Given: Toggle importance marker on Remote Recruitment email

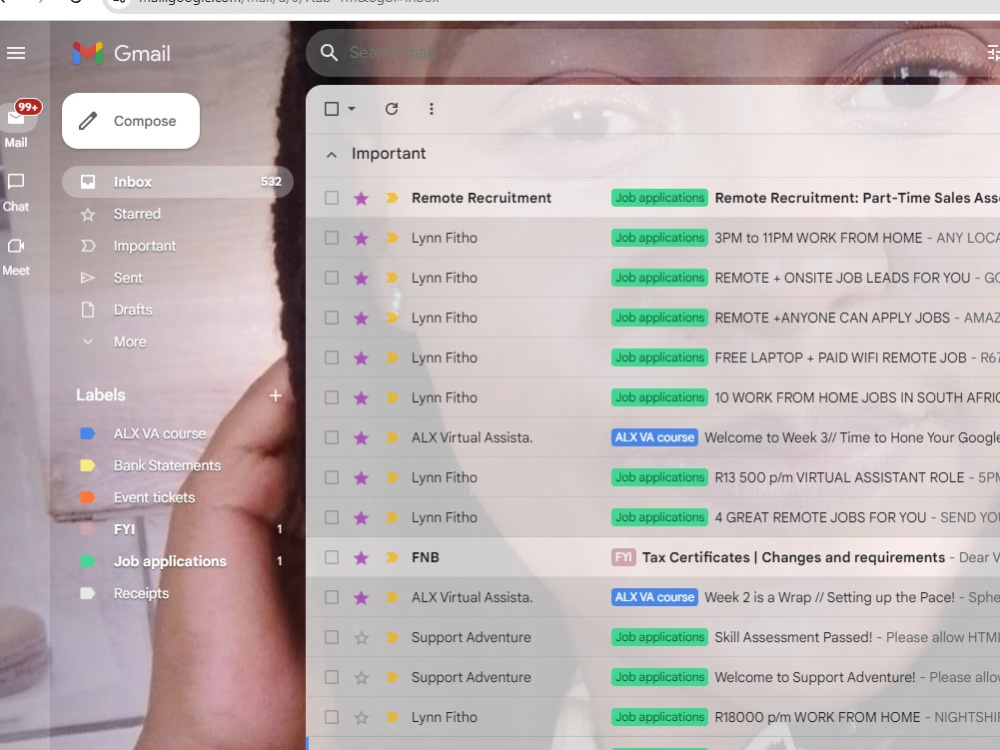Looking at the screenshot, I should (x=392, y=198).
